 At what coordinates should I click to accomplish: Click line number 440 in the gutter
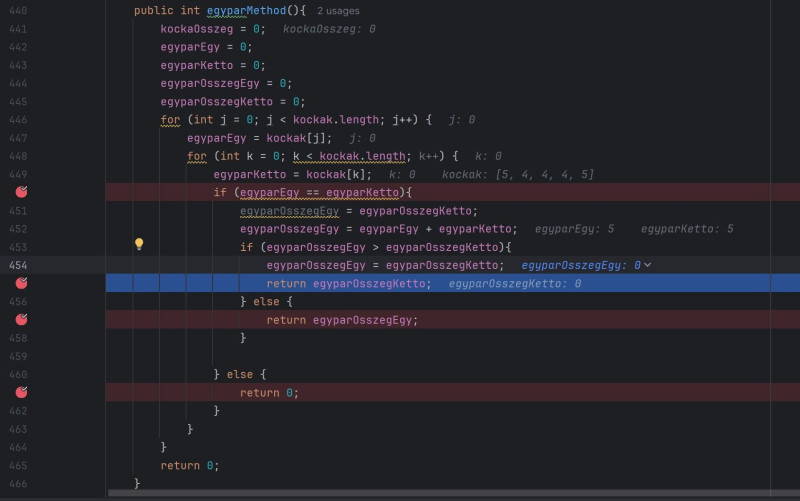coord(18,11)
